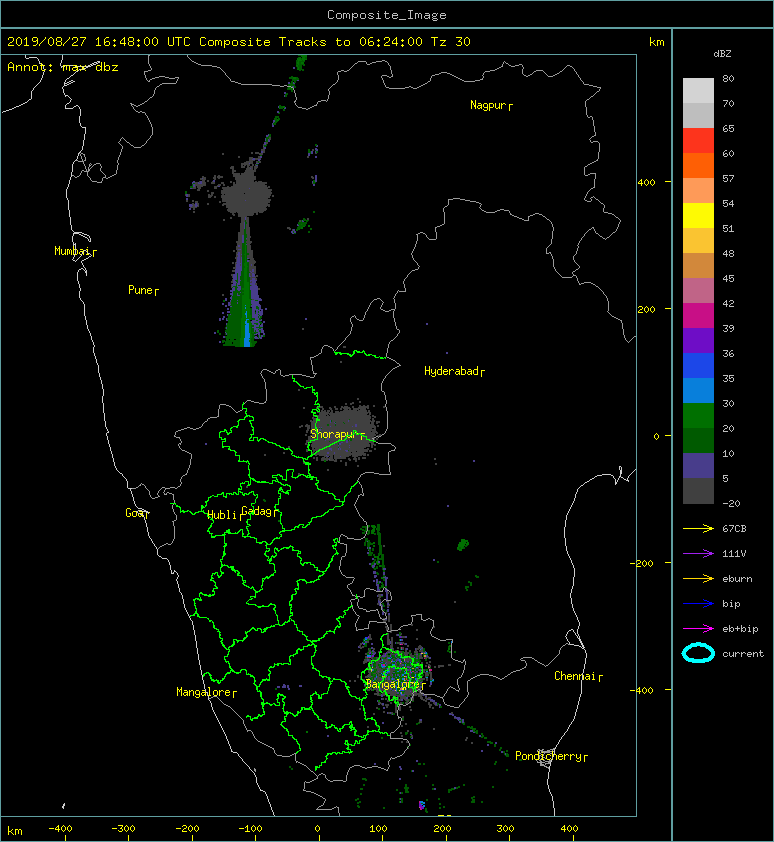Select the dark gray -20 dBZ swatch
The height and width of the screenshot is (842, 774).
pyautogui.click(x=698, y=490)
